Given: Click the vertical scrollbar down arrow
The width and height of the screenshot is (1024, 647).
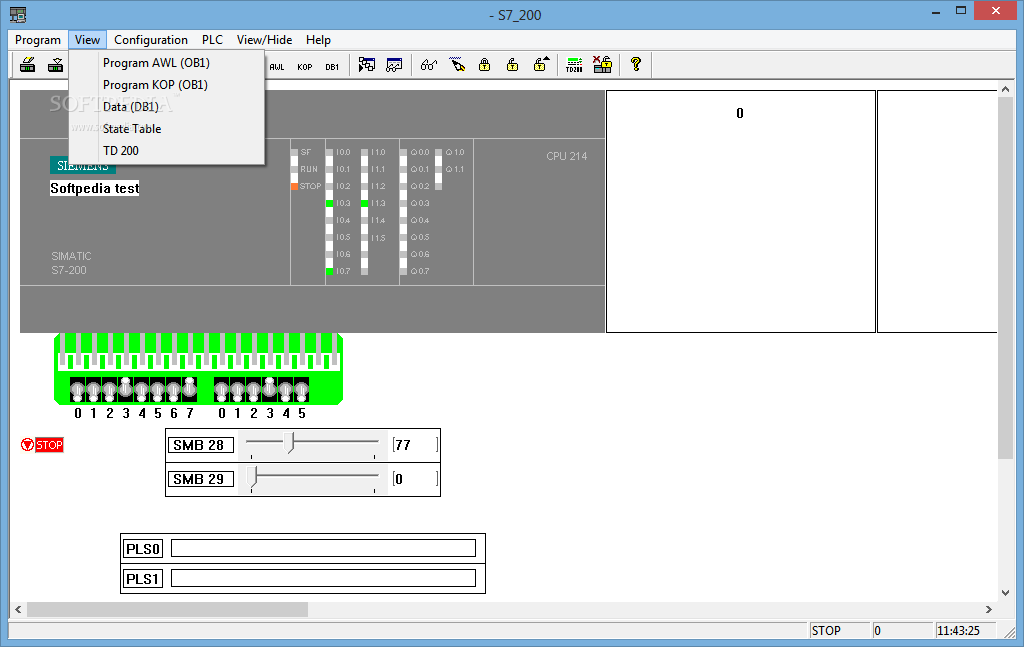Looking at the screenshot, I should pyautogui.click(x=1005, y=593).
